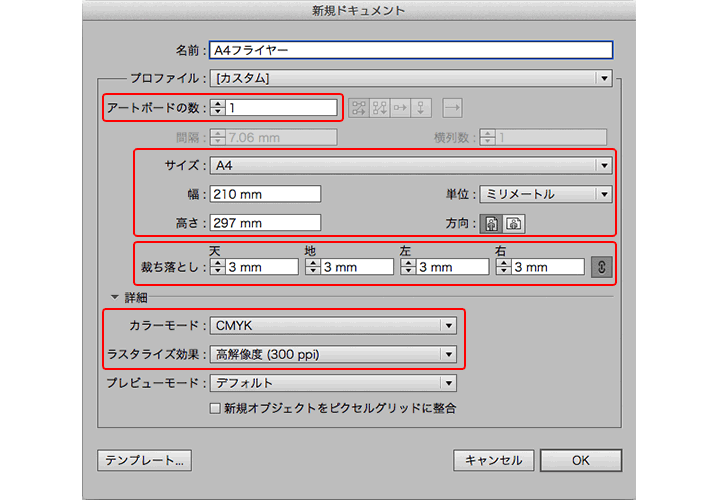Click the top bleed (天) stepper
This screenshot has width=718, height=500.
[216, 267]
